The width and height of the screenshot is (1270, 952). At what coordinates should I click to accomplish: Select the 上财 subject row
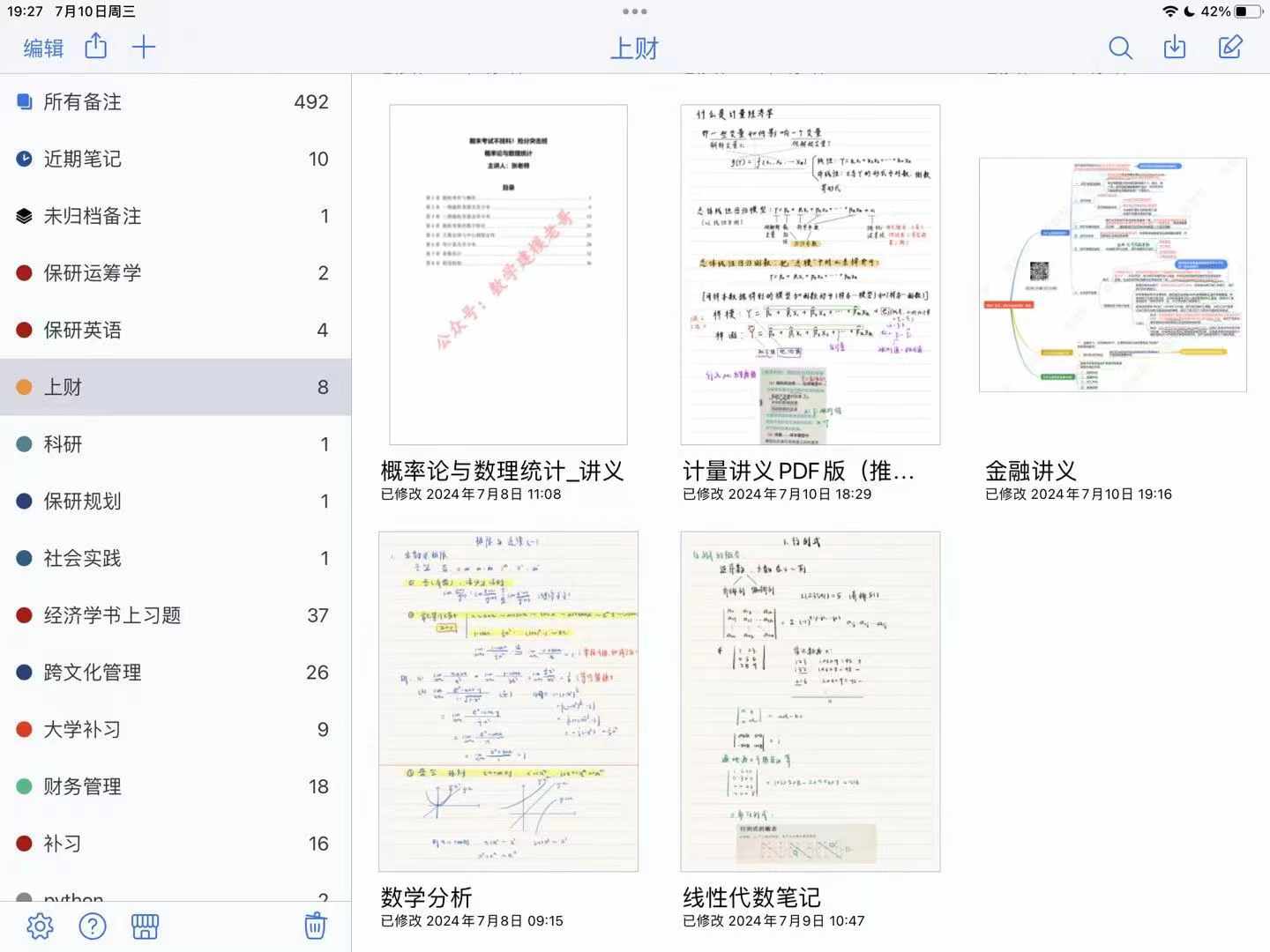point(176,387)
